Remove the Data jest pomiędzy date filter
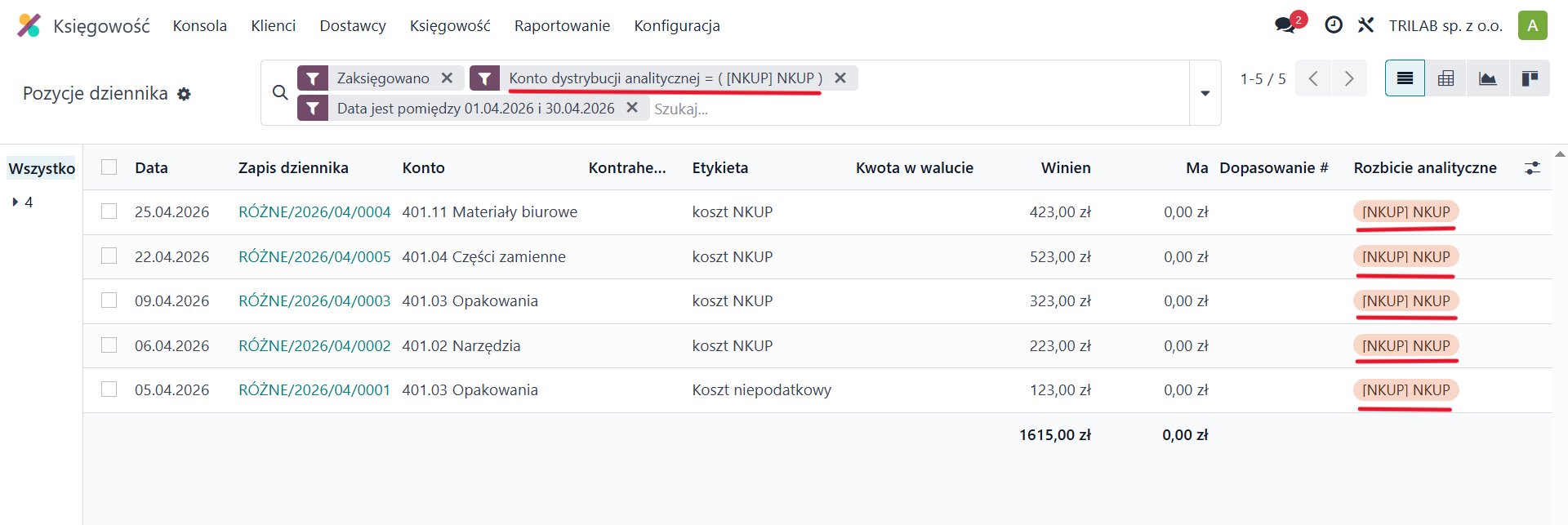Screen dimensions: 1568x525 (632, 108)
